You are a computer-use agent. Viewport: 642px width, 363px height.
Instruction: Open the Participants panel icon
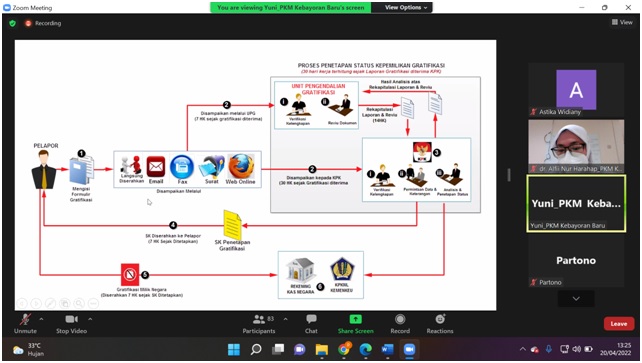259,319
